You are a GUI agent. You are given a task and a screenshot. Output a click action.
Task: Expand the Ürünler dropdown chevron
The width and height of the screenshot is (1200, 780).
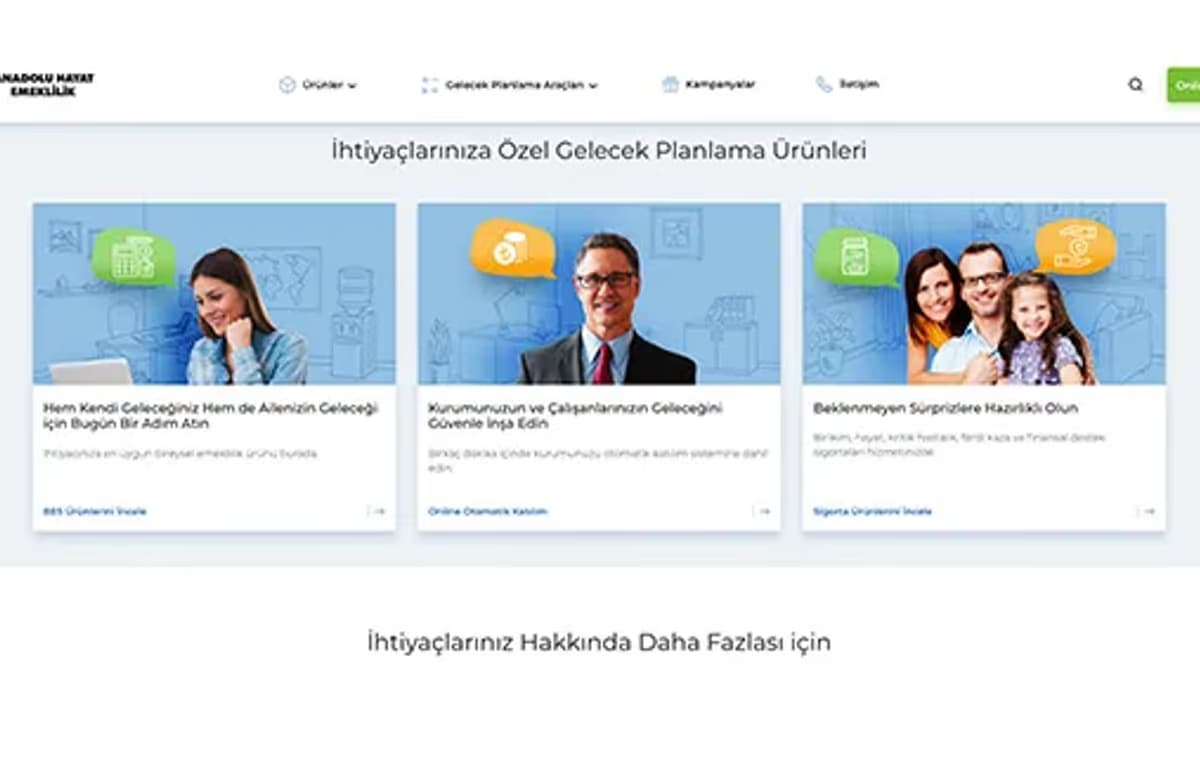[352, 86]
